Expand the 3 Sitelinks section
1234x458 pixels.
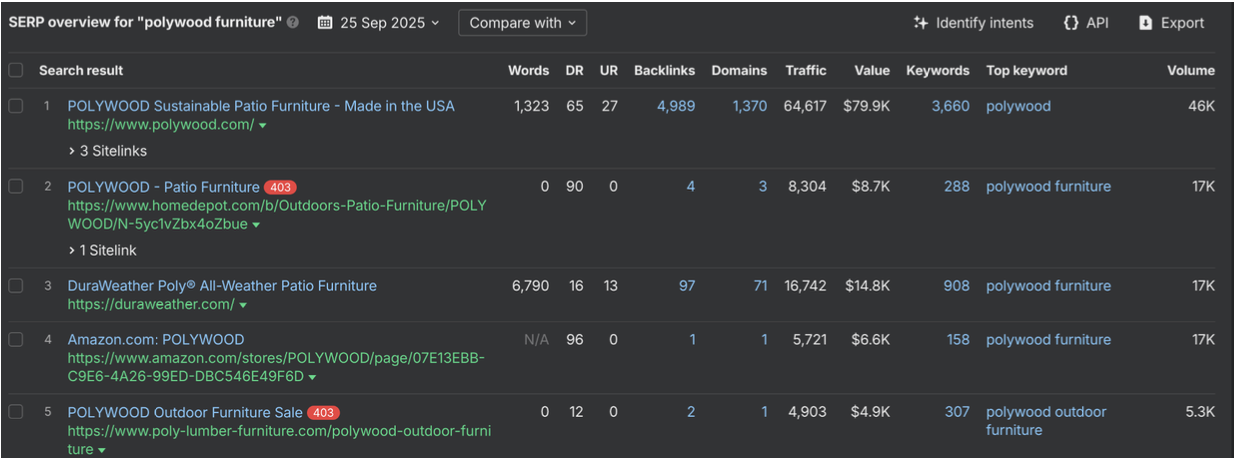click(x=107, y=151)
